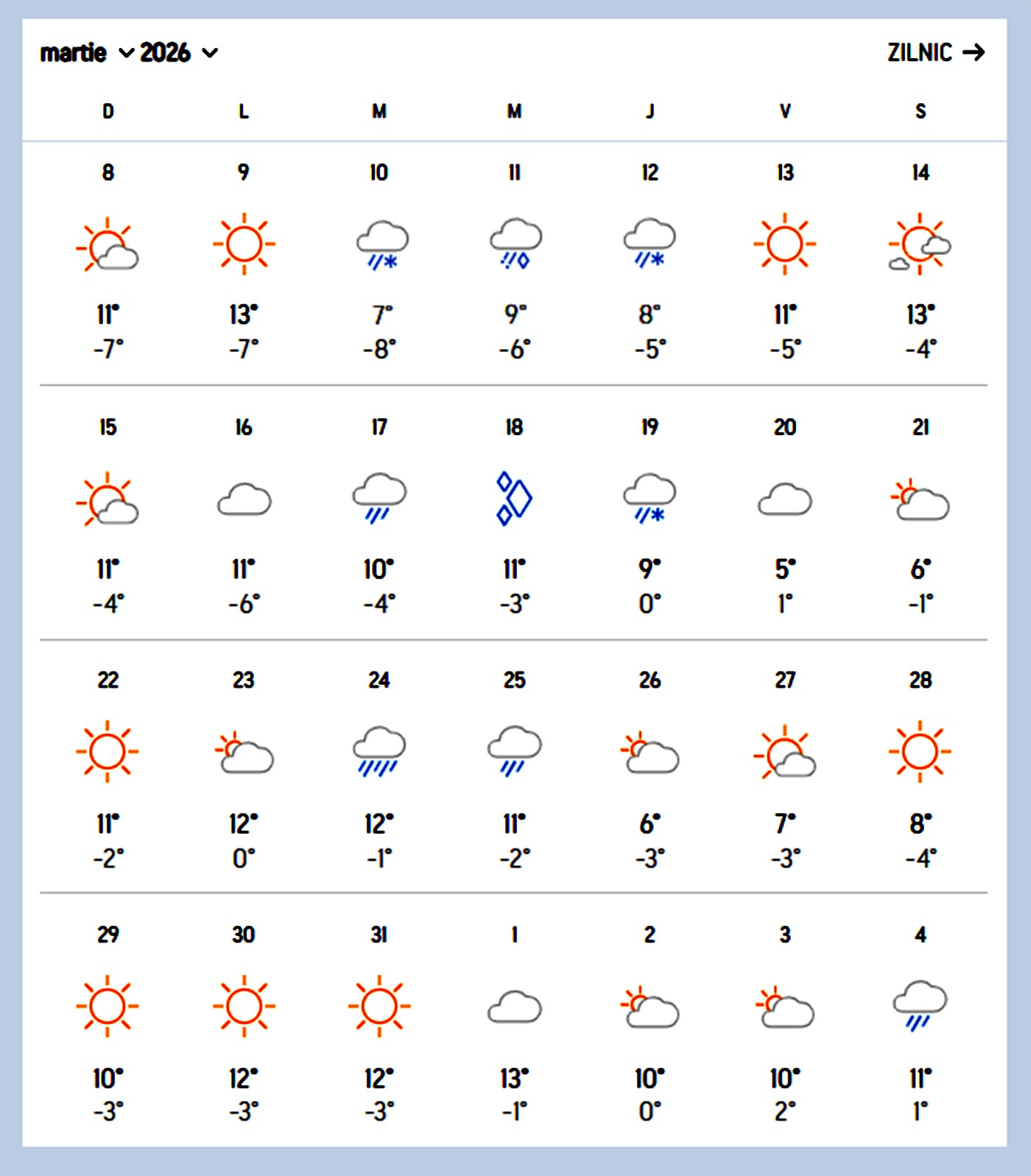The image size is (1031, 1176).
Task: Select the cloudy icon on March 16
Action: click(x=244, y=499)
